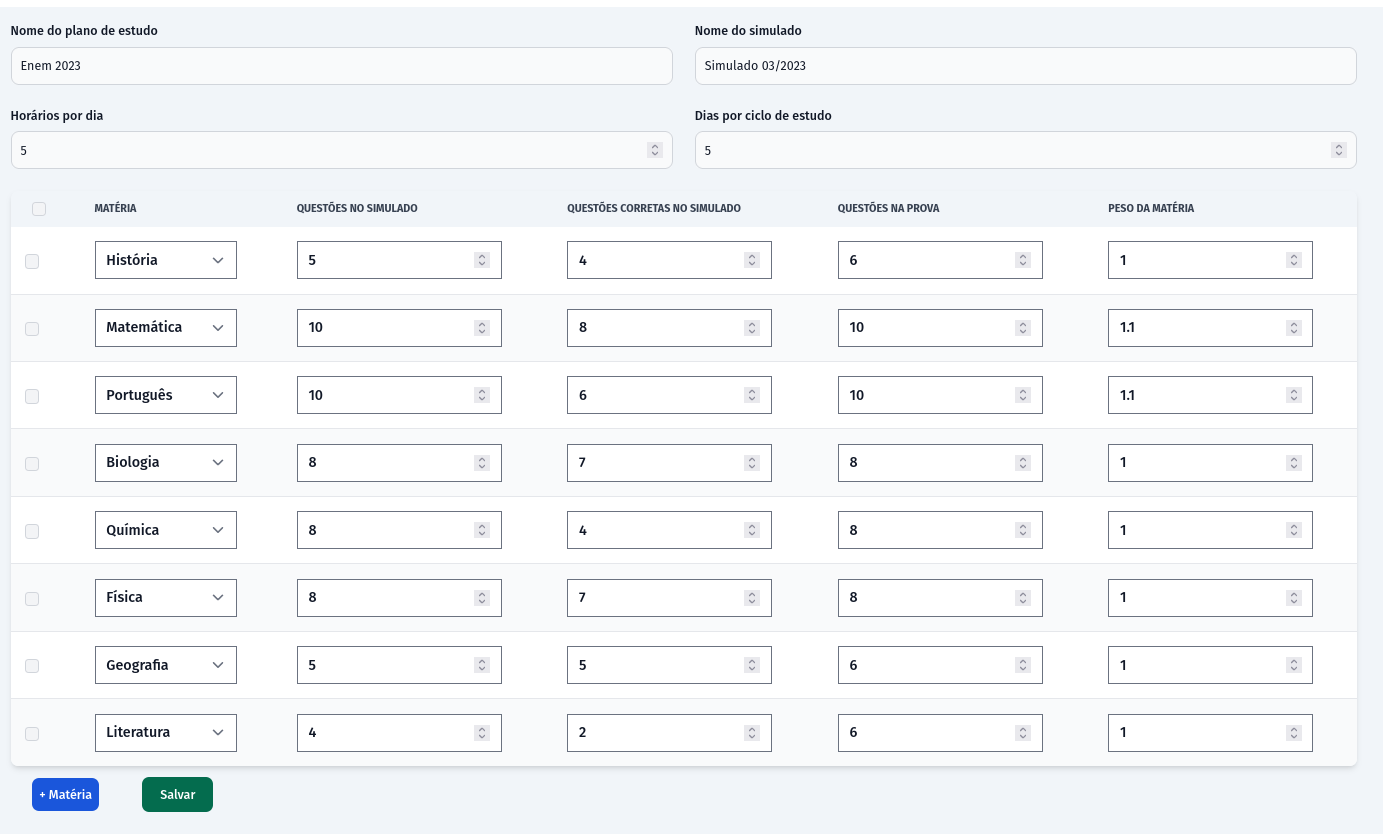The height and width of the screenshot is (834, 1383).
Task: Click stepper arrows in Horários por dia field
Action: click(x=655, y=150)
